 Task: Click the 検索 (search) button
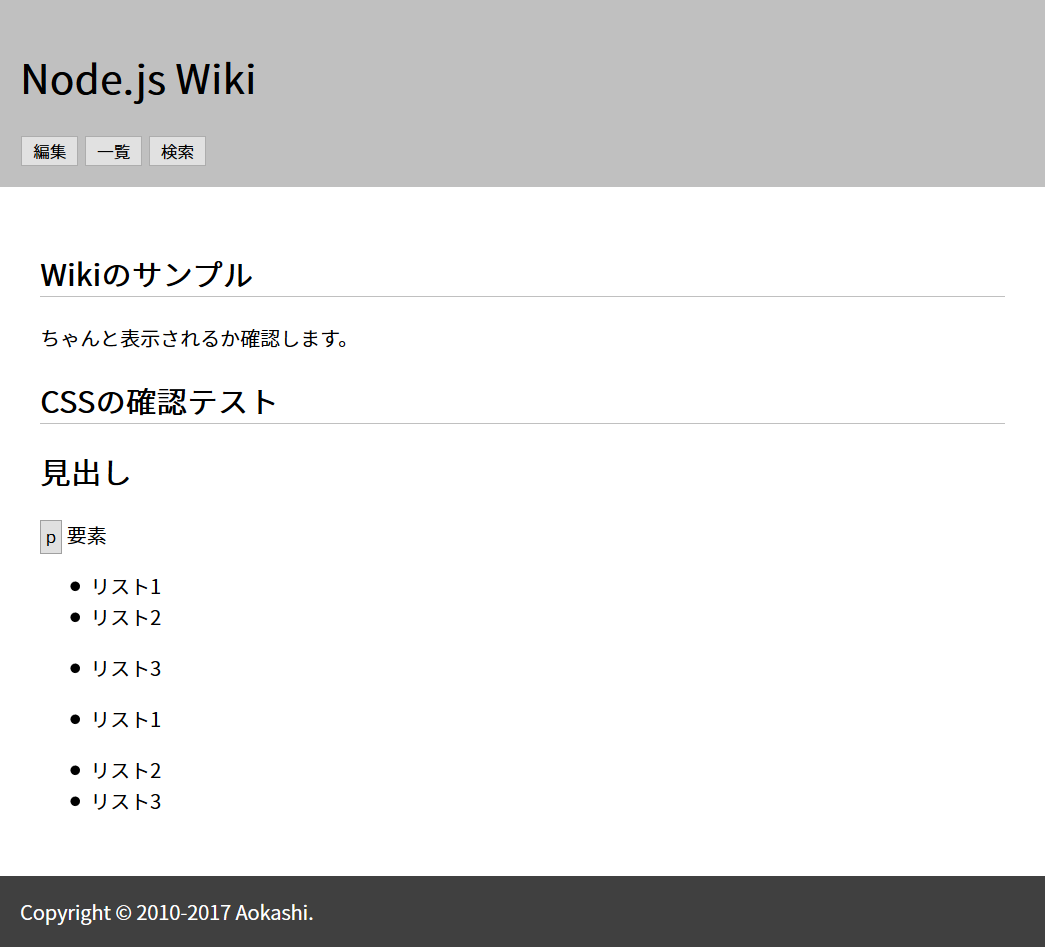[x=177, y=151]
